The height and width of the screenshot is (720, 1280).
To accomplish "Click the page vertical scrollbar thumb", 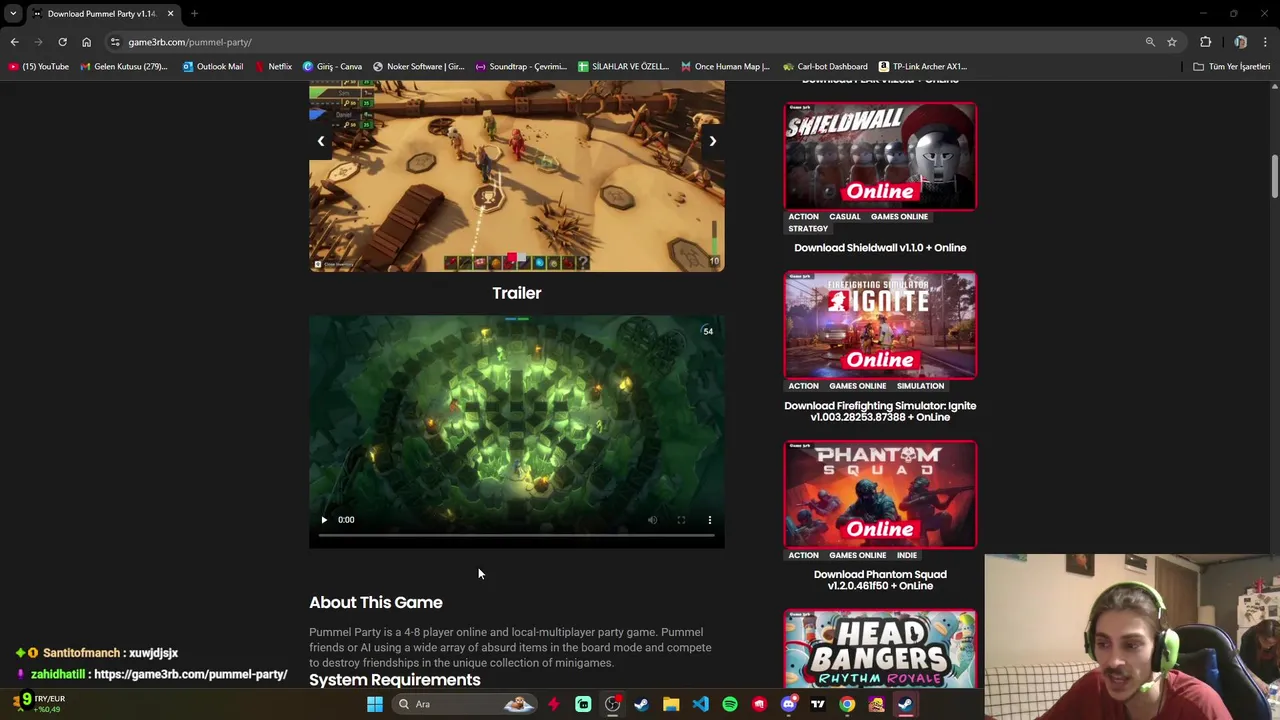I will pos(1275,177).
